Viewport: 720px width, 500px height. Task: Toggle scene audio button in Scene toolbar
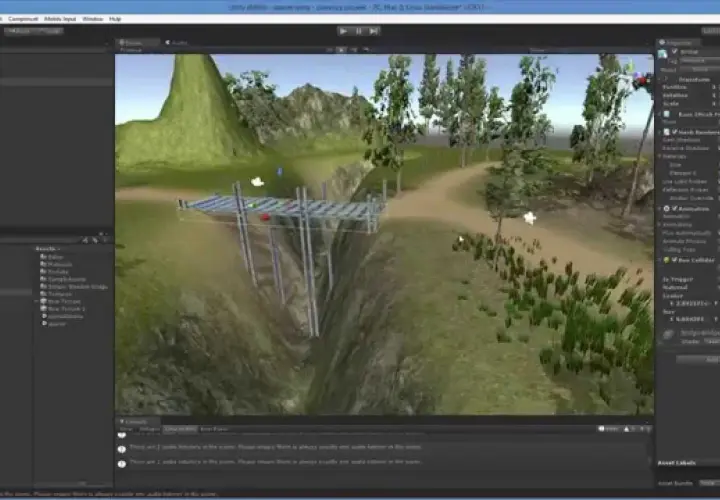[x=353, y=50]
